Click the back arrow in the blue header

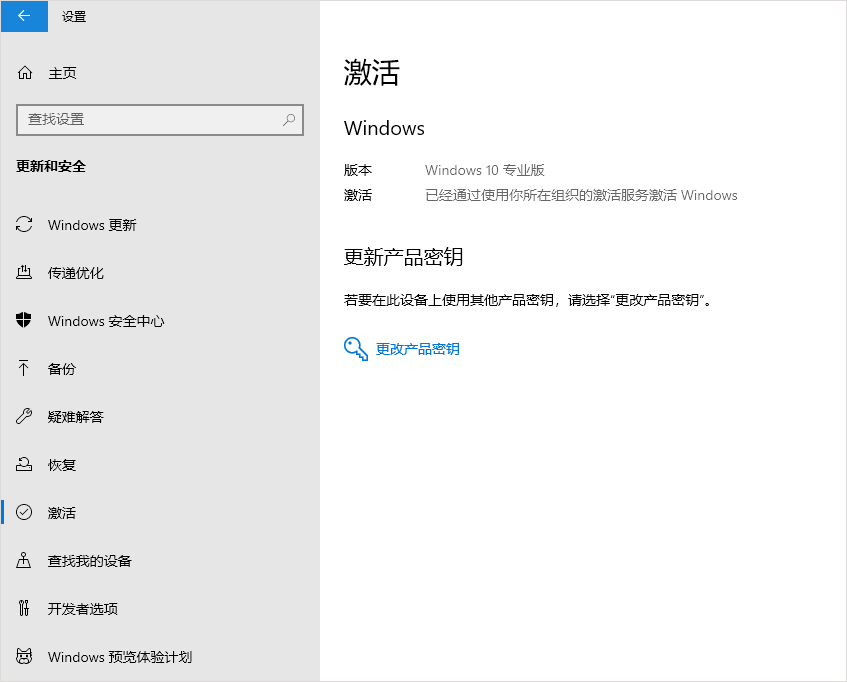pos(22,16)
